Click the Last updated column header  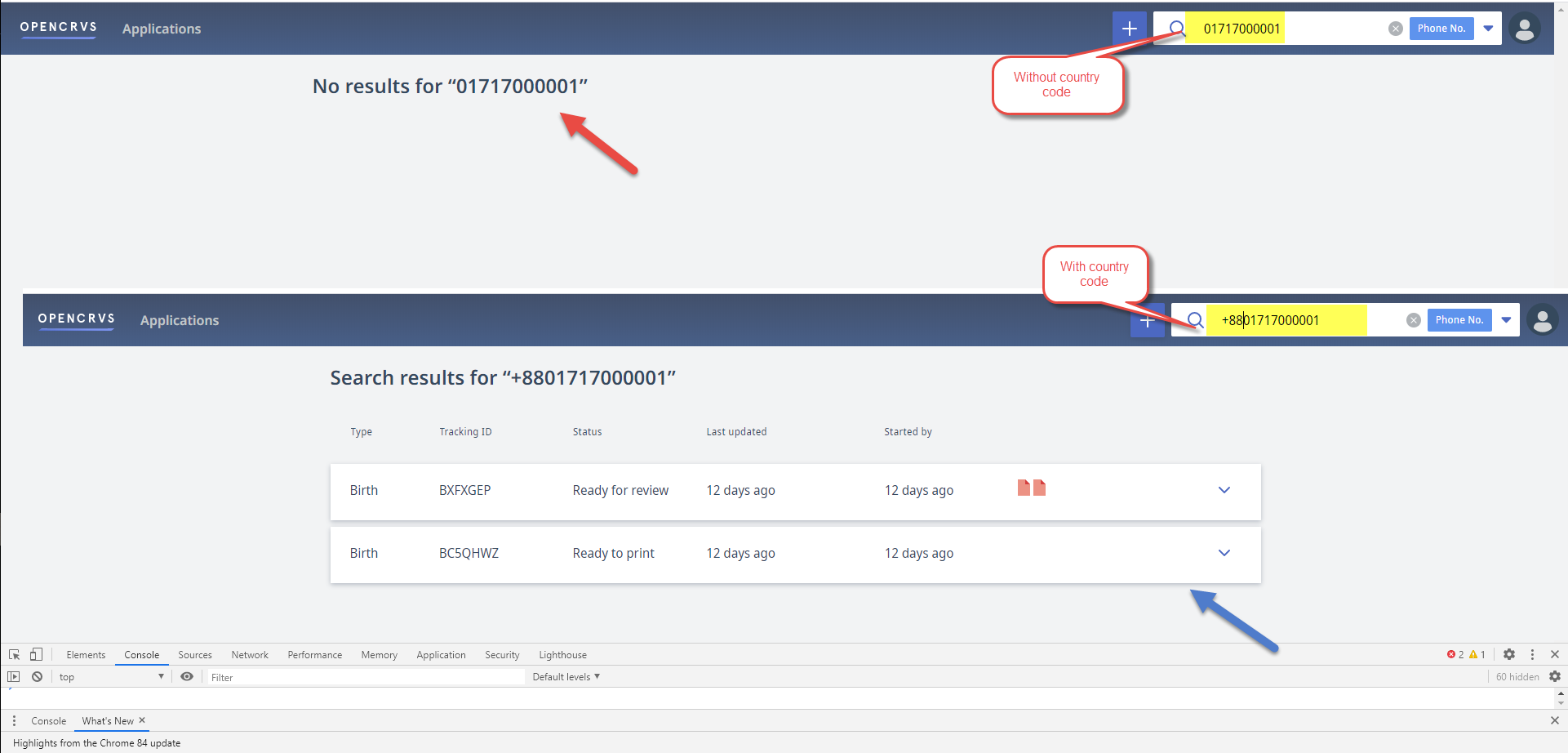pyautogui.click(x=736, y=431)
